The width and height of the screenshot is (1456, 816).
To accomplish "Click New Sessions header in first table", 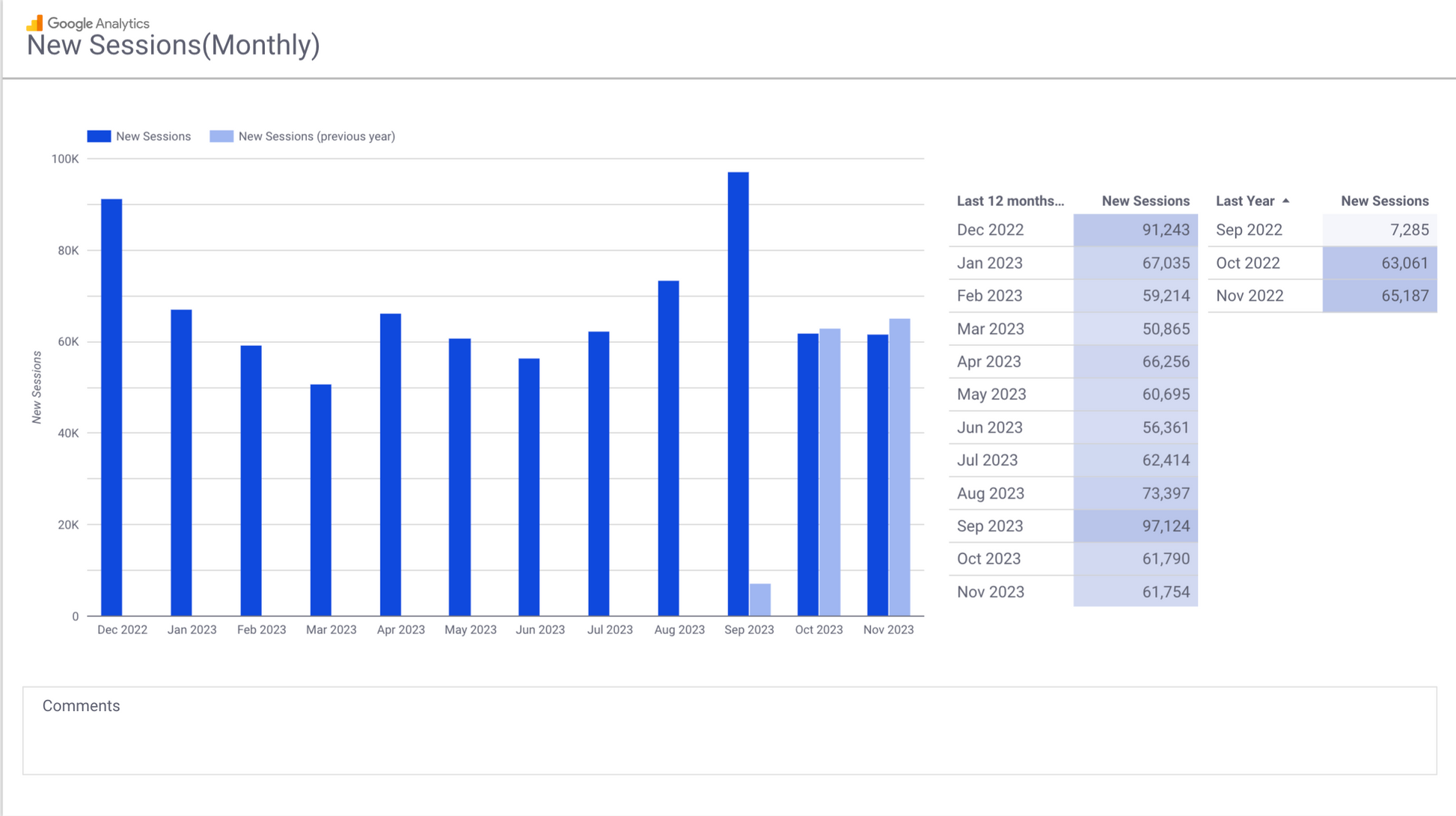I will pyautogui.click(x=1145, y=201).
